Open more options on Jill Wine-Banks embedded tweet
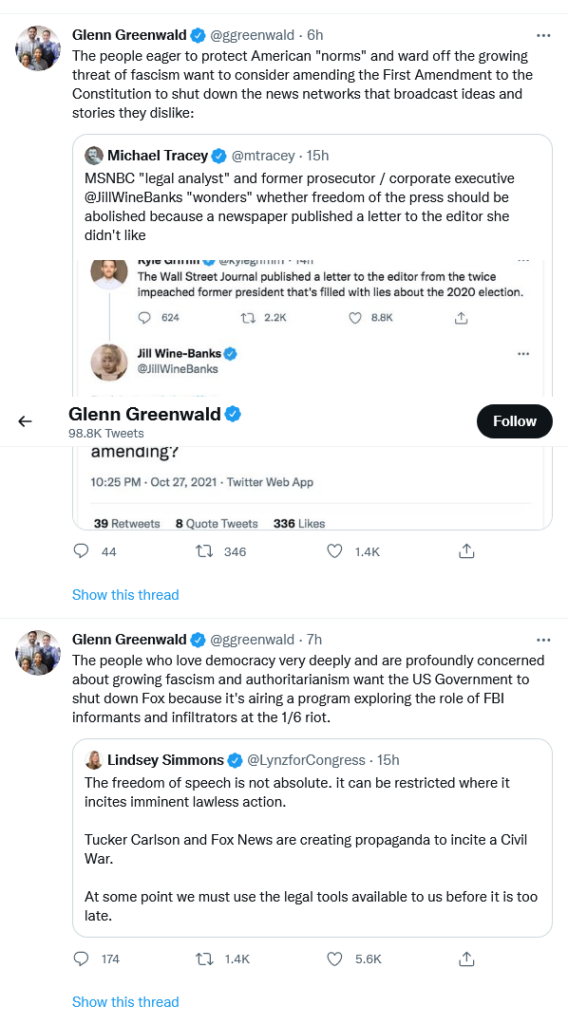Image resolution: width=568 pixels, height=1024 pixels. (523, 354)
